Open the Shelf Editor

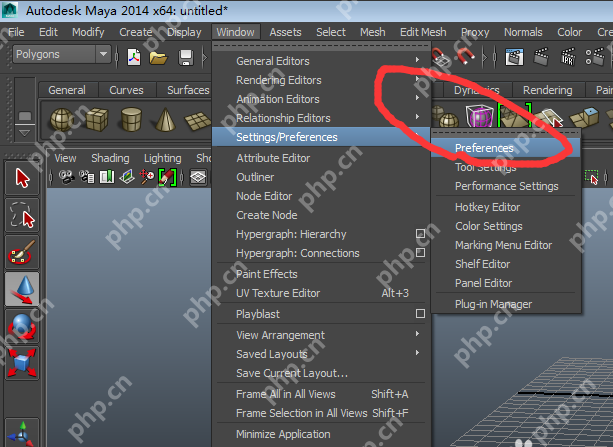(505, 264)
